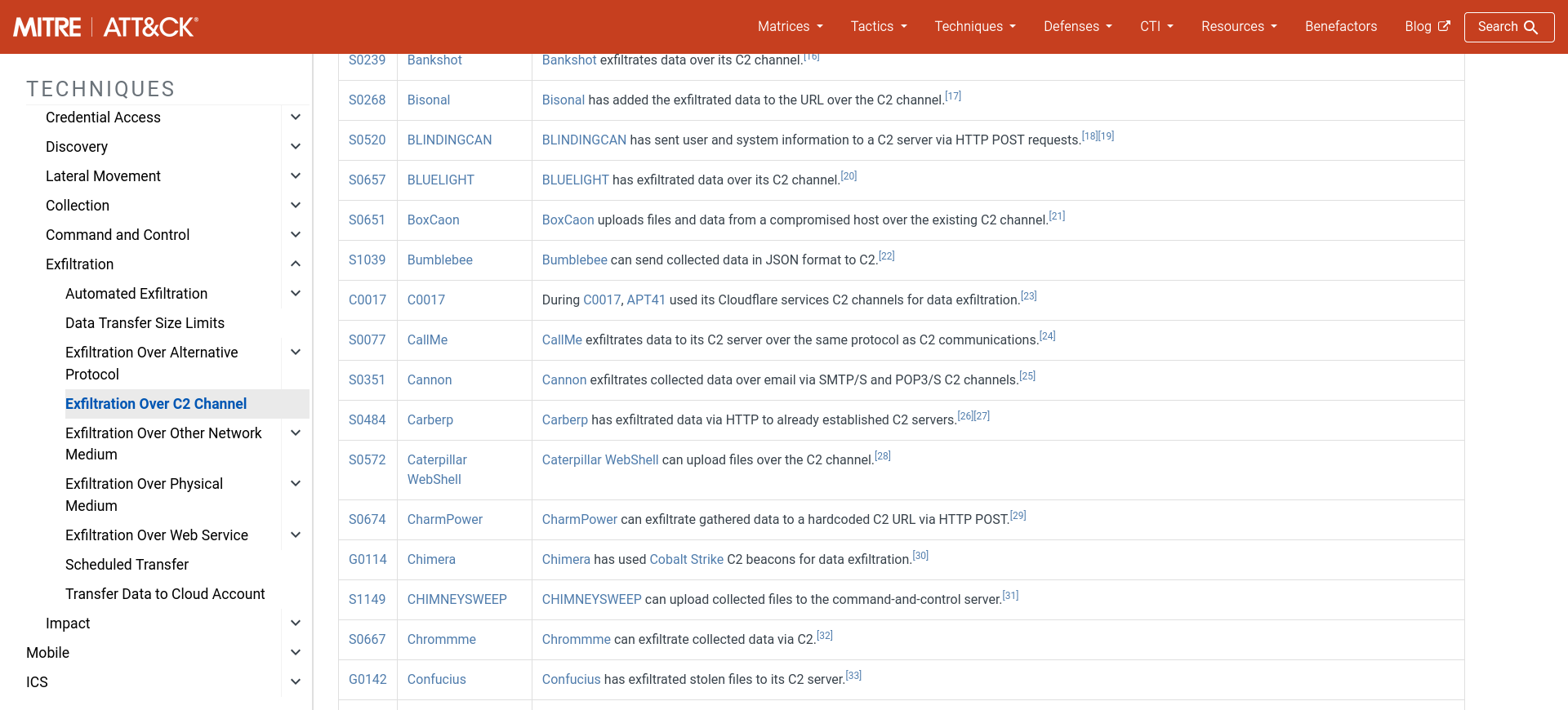Viewport: 1568px width, 710px height.
Task: Expand the Discovery chevron
Action: click(x=296, y=147)
